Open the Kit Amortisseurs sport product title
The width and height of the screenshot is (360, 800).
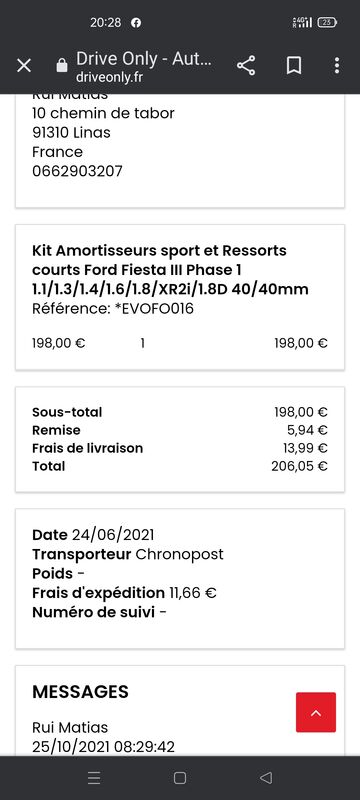coord(170,270)
